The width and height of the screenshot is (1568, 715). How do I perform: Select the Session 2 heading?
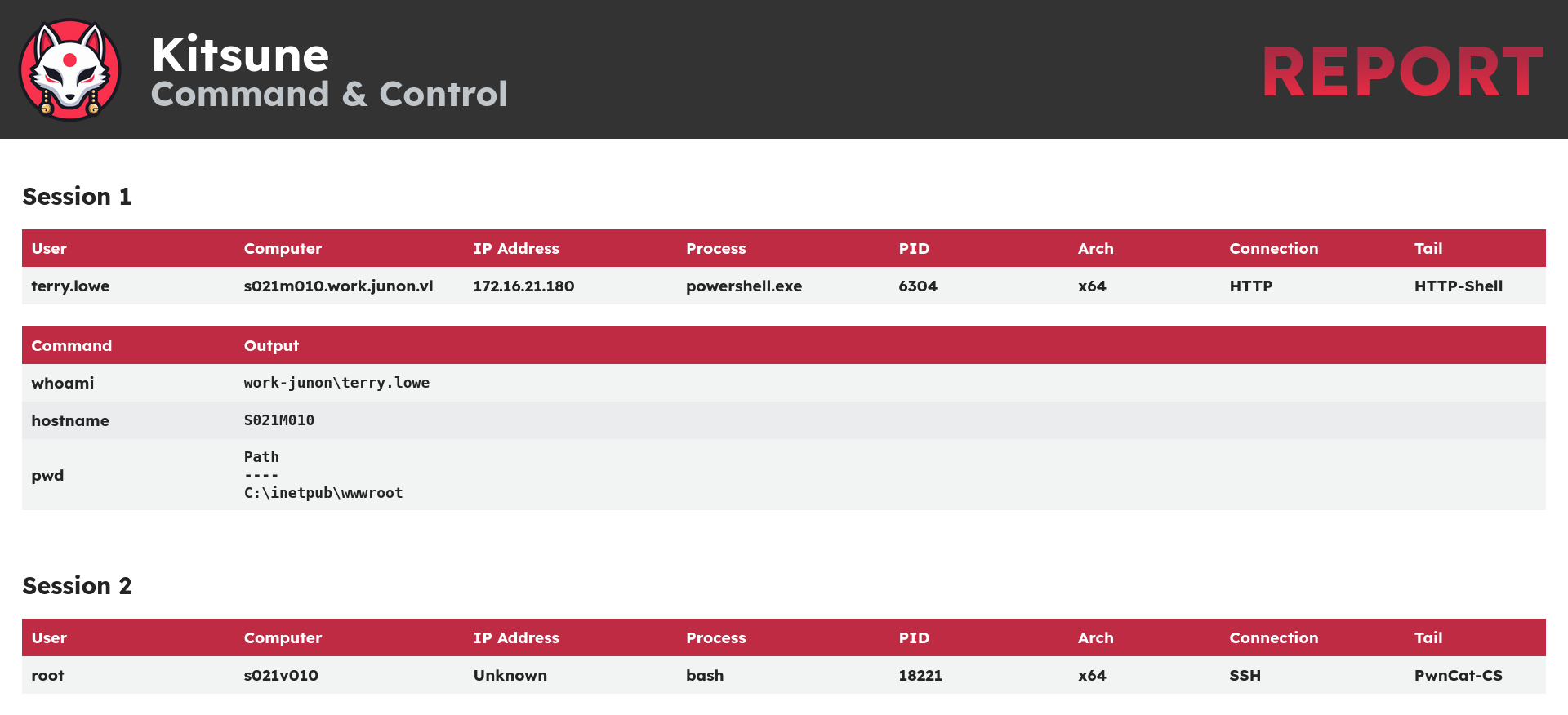tap(77, 586)
